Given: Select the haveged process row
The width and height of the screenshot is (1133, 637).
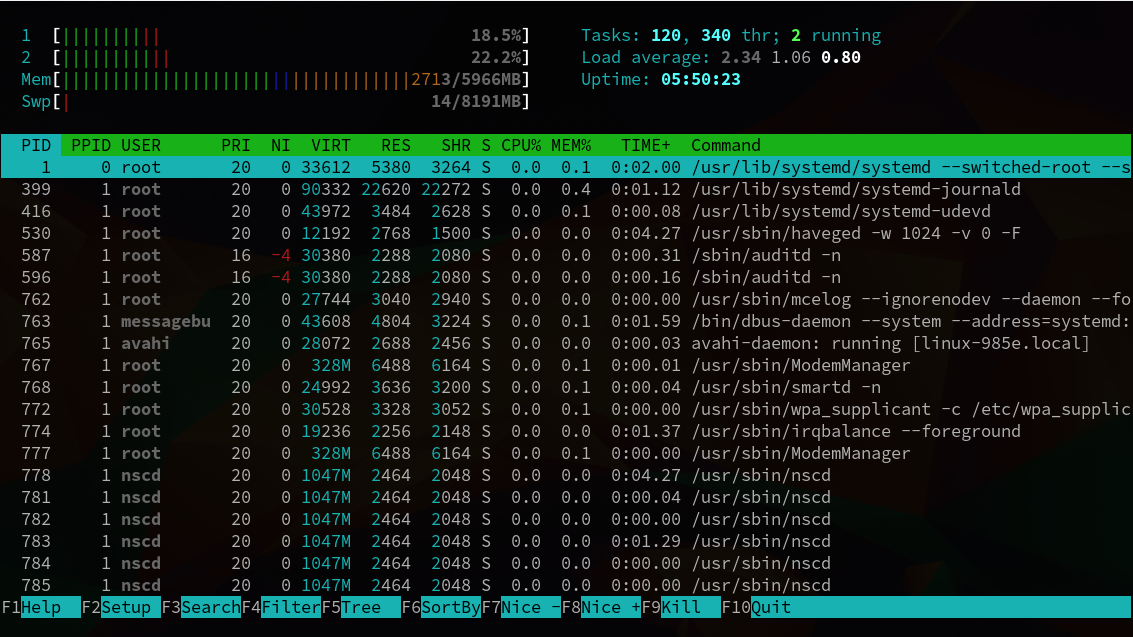Looking at the screenshot, I should (x=566, y=233).
